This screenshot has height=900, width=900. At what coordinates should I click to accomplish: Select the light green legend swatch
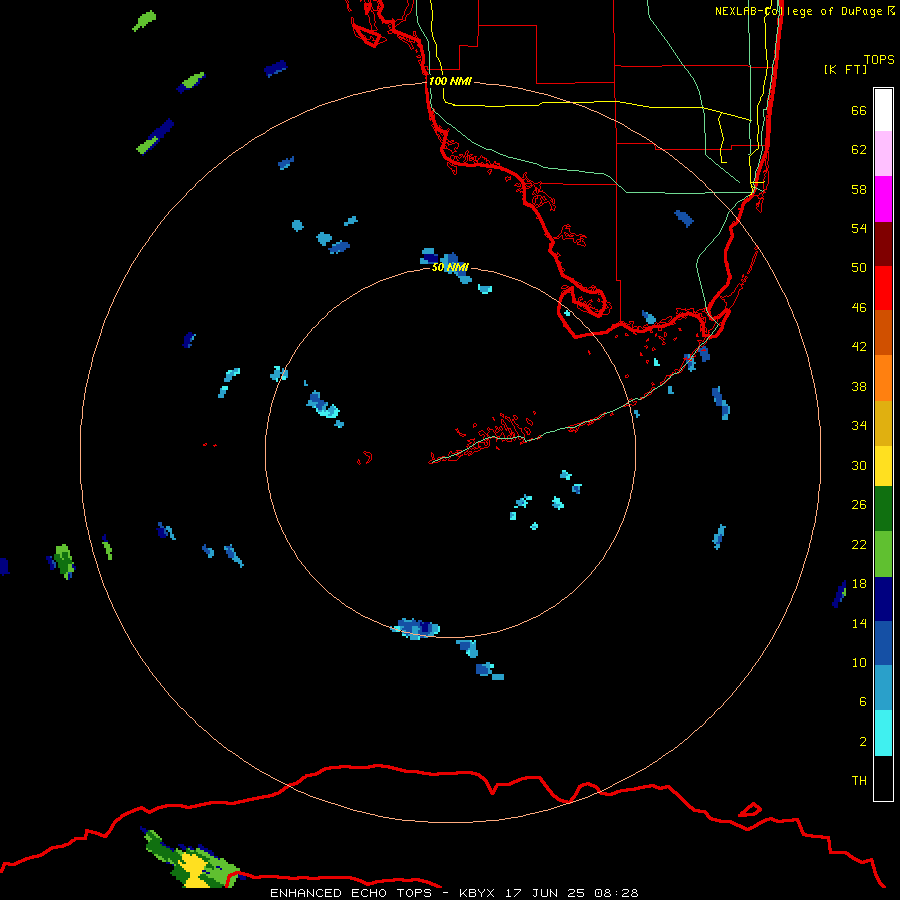pos(883,554)
